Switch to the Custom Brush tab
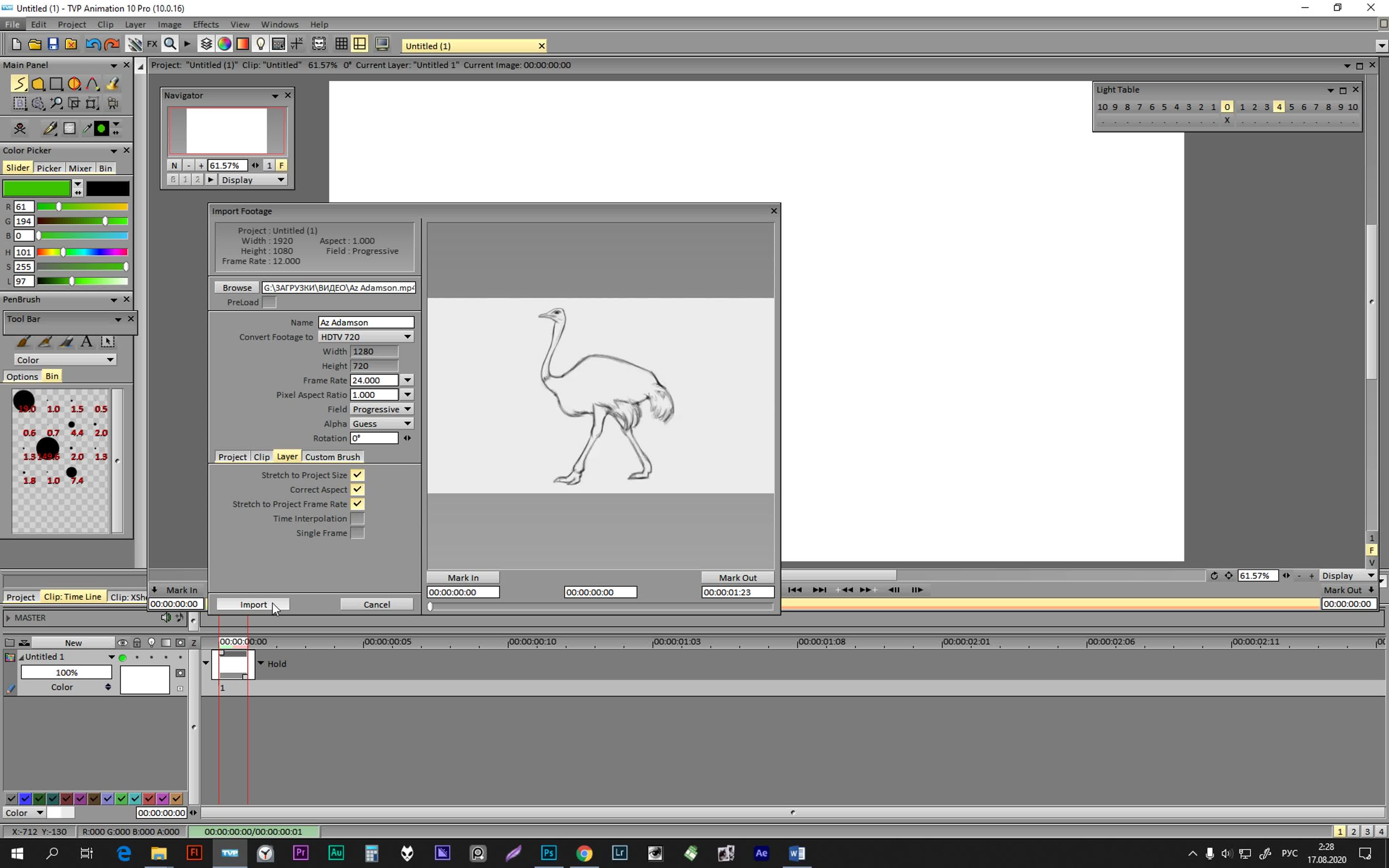Image resolution: width=1389 pixels, height=868 pixels. pyautogui.click(x=333, y=456)
